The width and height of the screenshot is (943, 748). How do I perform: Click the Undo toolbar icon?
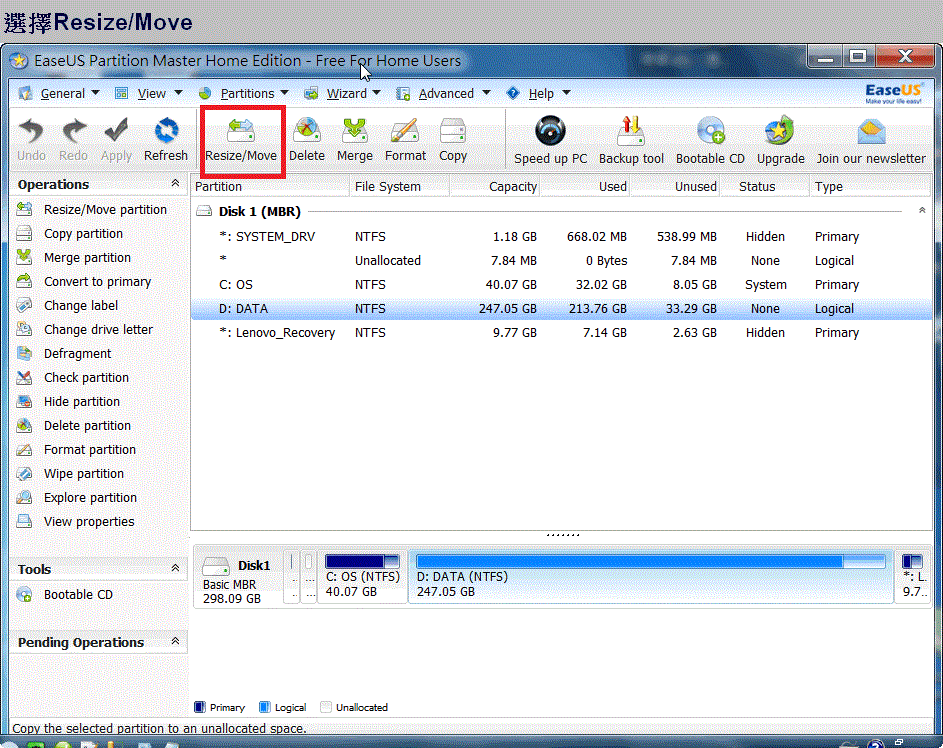click(31, 139)
